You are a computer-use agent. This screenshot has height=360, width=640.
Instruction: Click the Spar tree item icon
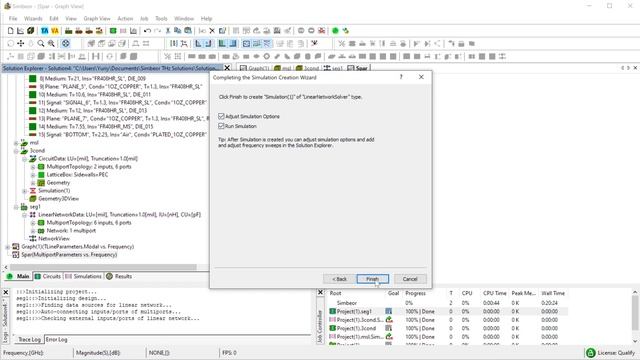pyautogui.click(x=16, y=255)
